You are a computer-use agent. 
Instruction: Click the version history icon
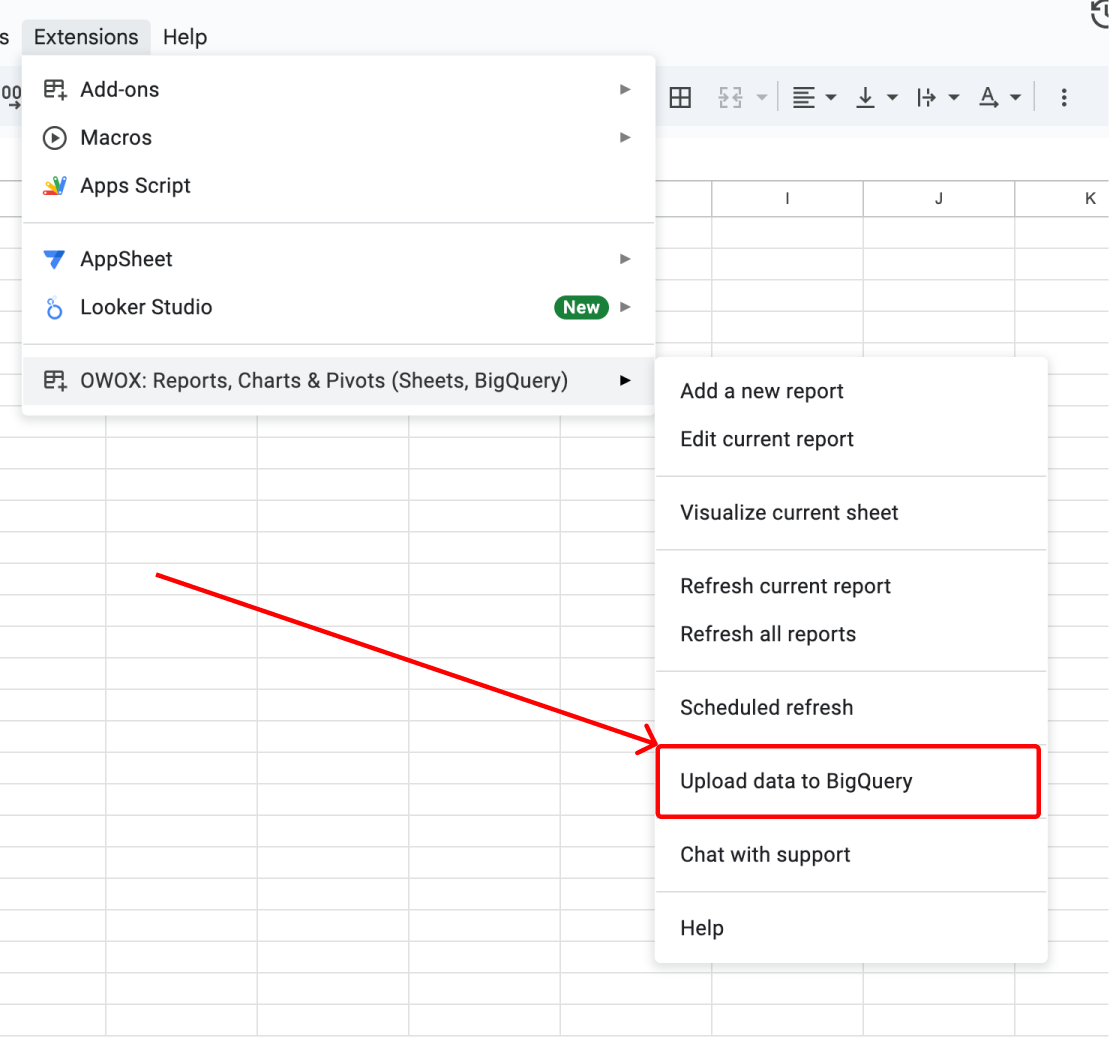[x=1100, y=13]
